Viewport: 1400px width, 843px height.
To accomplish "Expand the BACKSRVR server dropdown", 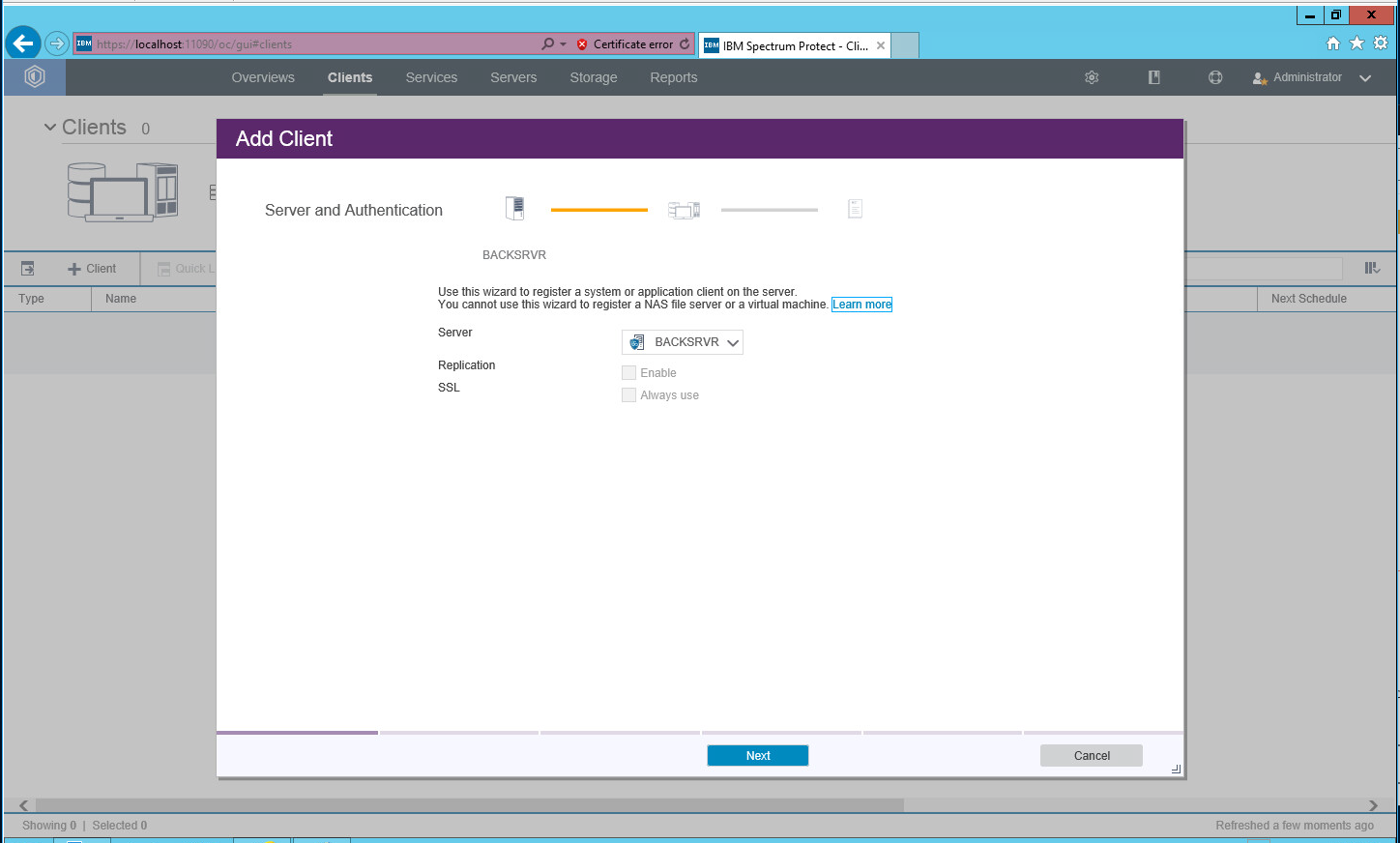I will tap(683, 342).
